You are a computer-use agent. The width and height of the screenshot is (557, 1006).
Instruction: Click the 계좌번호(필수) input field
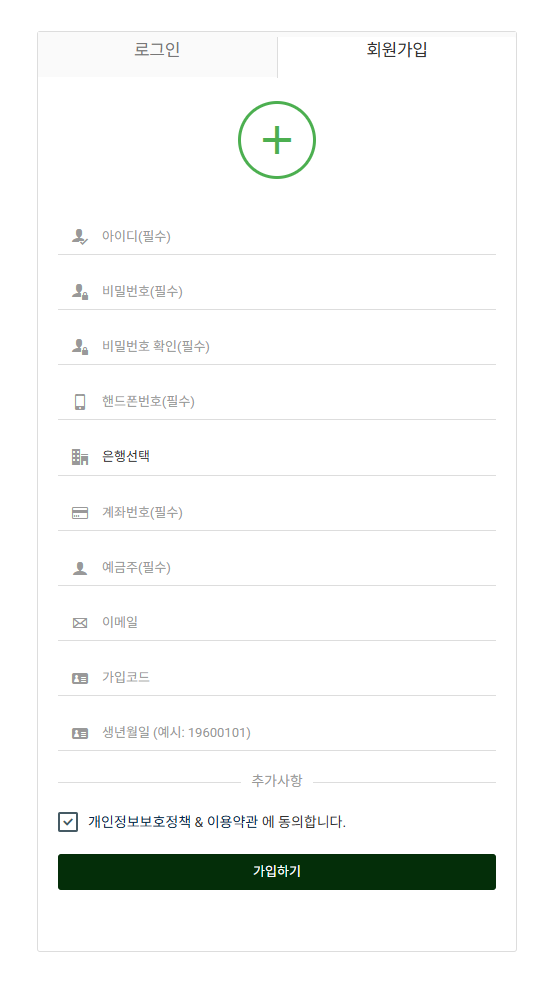pyautogui.click(x=277, y=513)
